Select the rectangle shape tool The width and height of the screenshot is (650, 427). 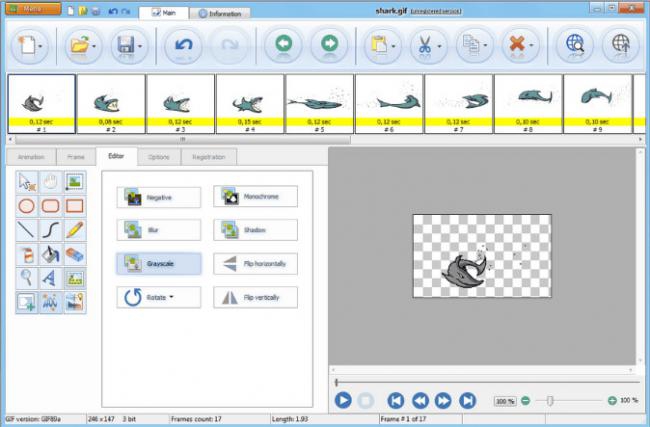(x=75, y=206)
